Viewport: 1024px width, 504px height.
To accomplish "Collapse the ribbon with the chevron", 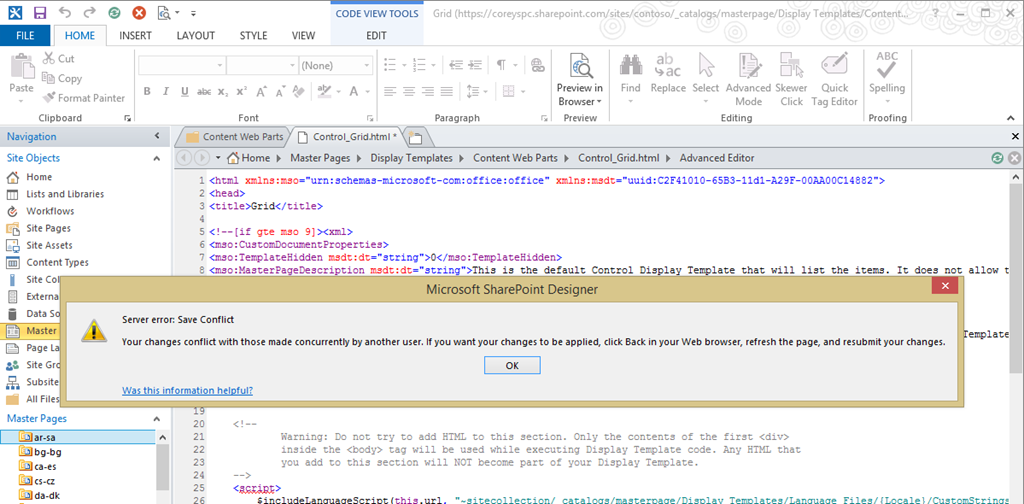I will coord(1011,118).
